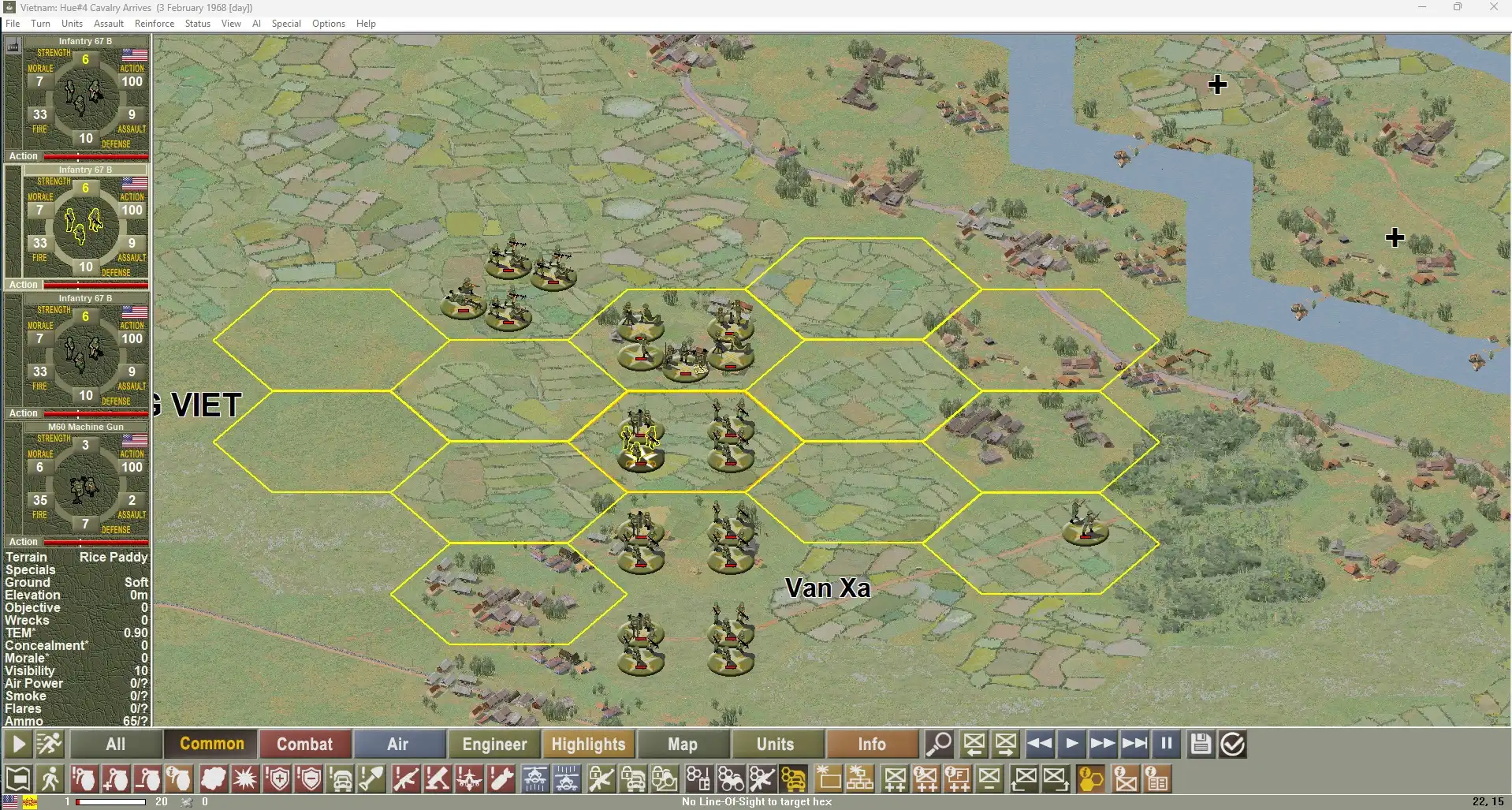Viewport: 1512px width, 810px height.
Task: Advance to next phase with fast-forward button
Action: pyautogui.click(x=1103, y=744)
